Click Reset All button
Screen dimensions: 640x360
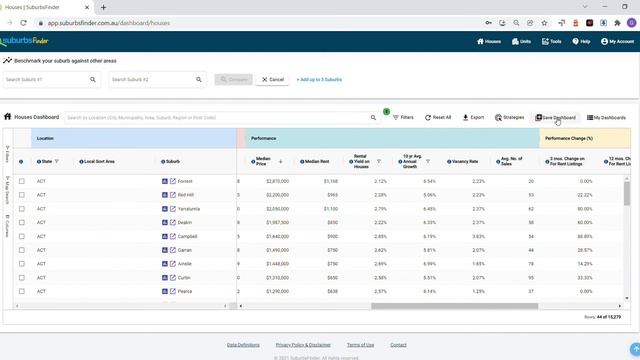tap(438, 118)
